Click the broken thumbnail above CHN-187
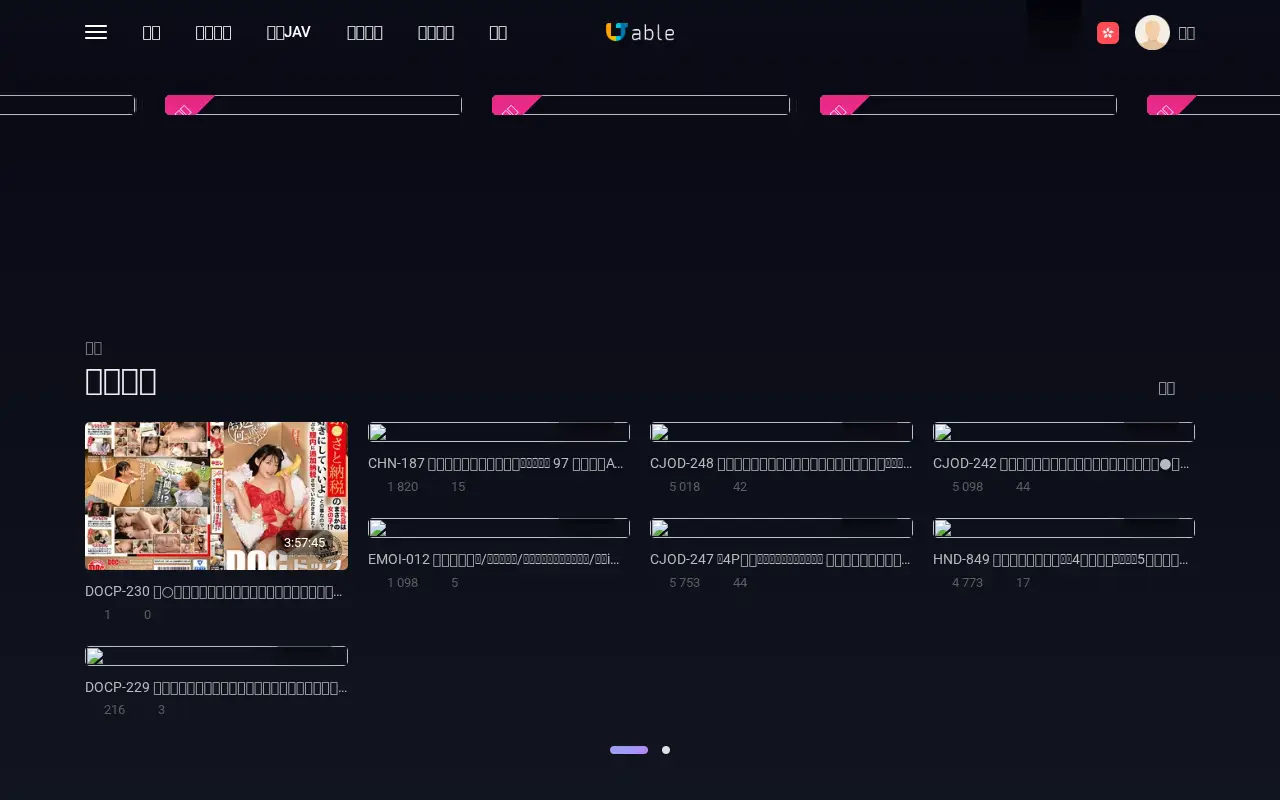The image size is (1280, 800). coord(499,432)
